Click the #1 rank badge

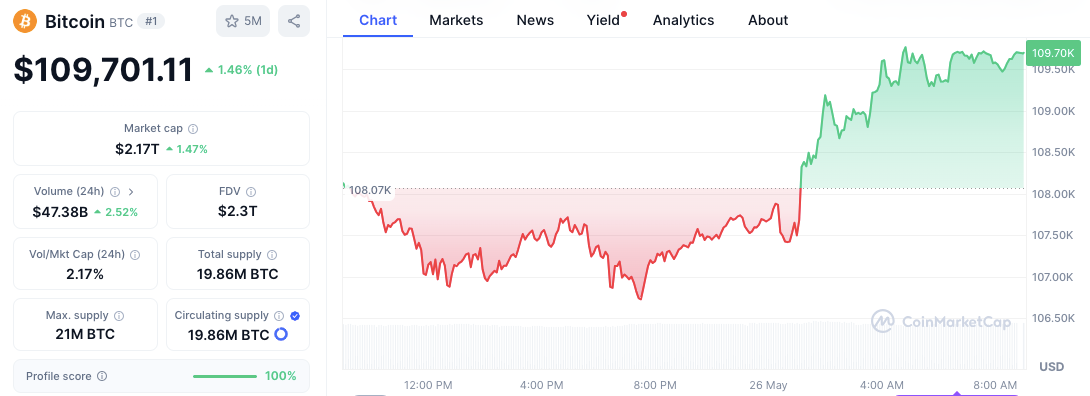coord(152,22)
